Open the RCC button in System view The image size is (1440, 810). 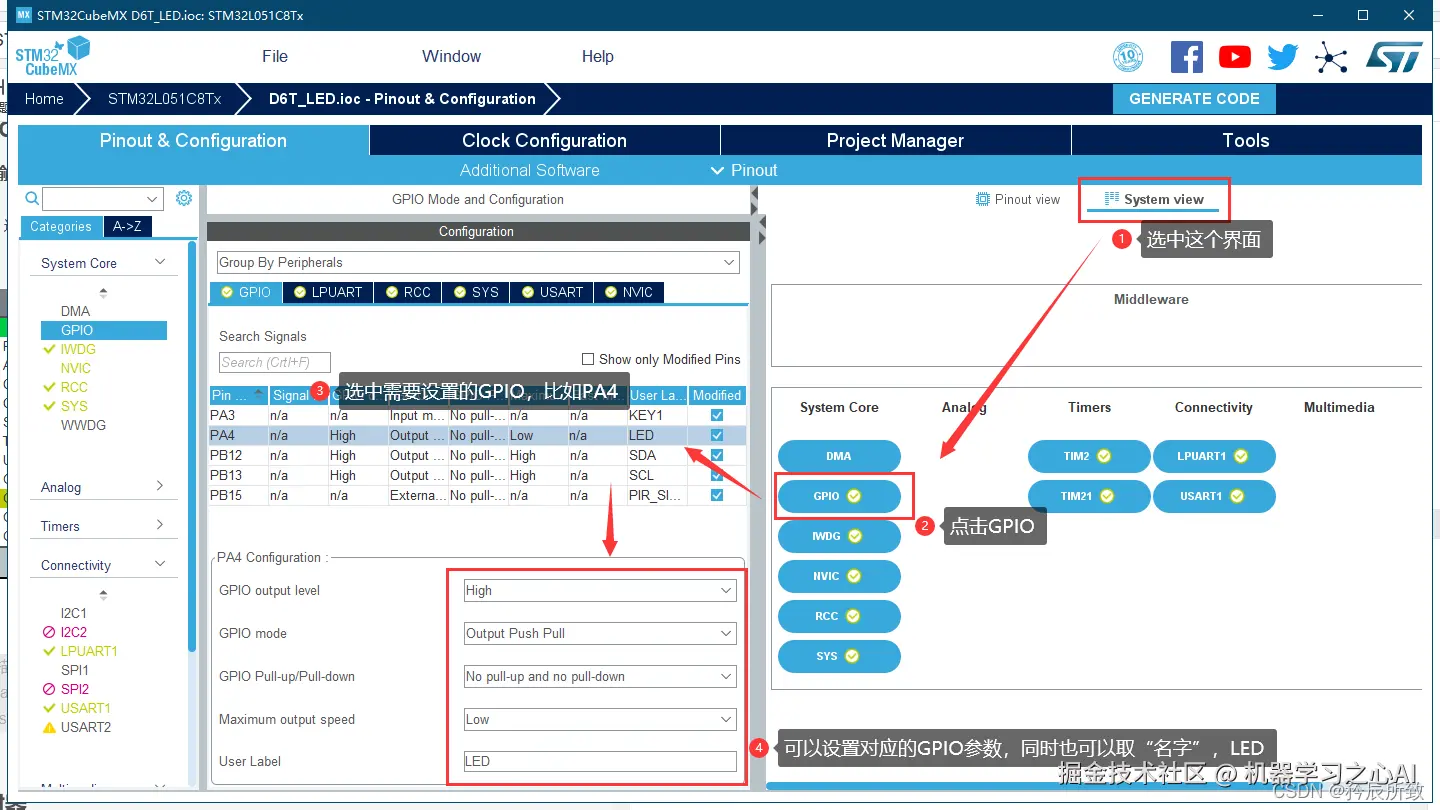pyautogui.click(x=839, y=616)
